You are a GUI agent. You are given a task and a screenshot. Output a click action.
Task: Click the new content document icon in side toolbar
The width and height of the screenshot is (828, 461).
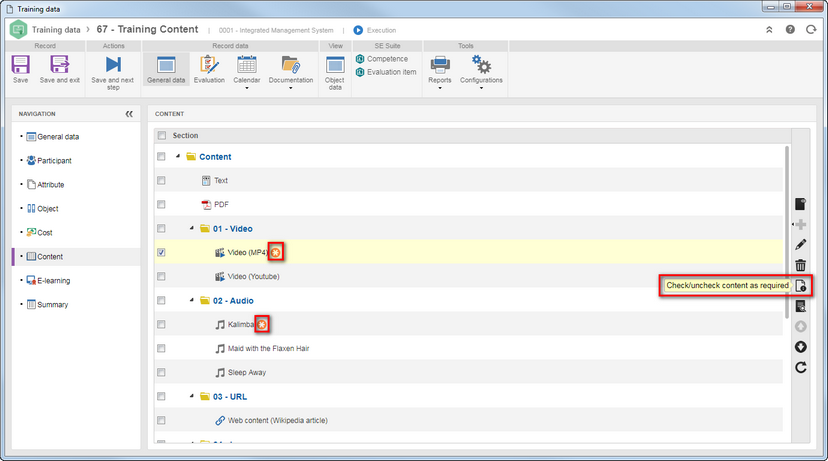tap(801, 204)
